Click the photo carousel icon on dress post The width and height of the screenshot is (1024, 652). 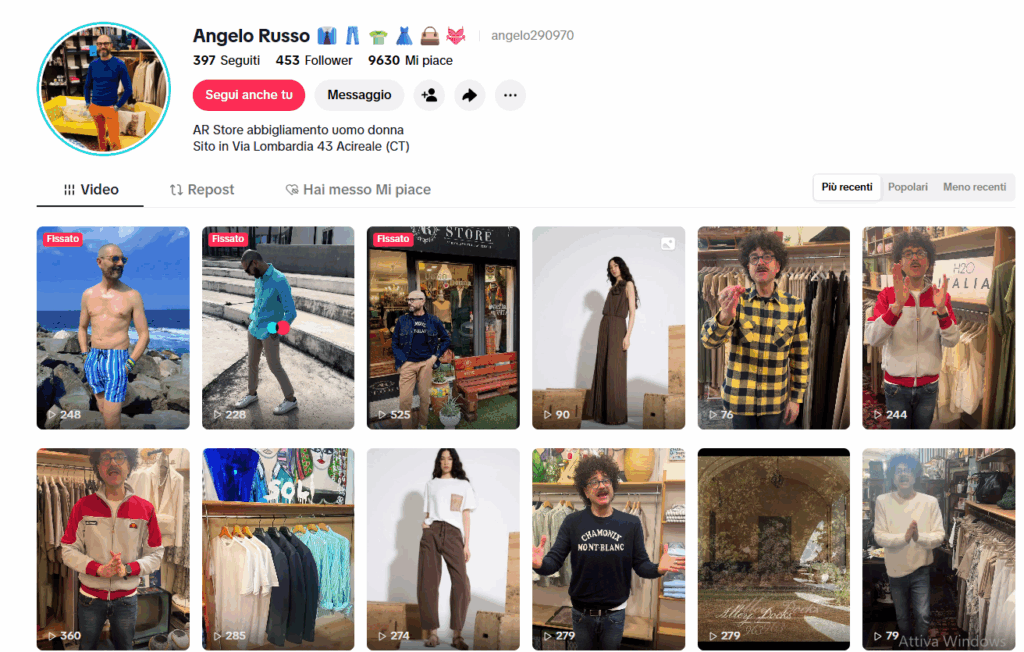[667, 243]
